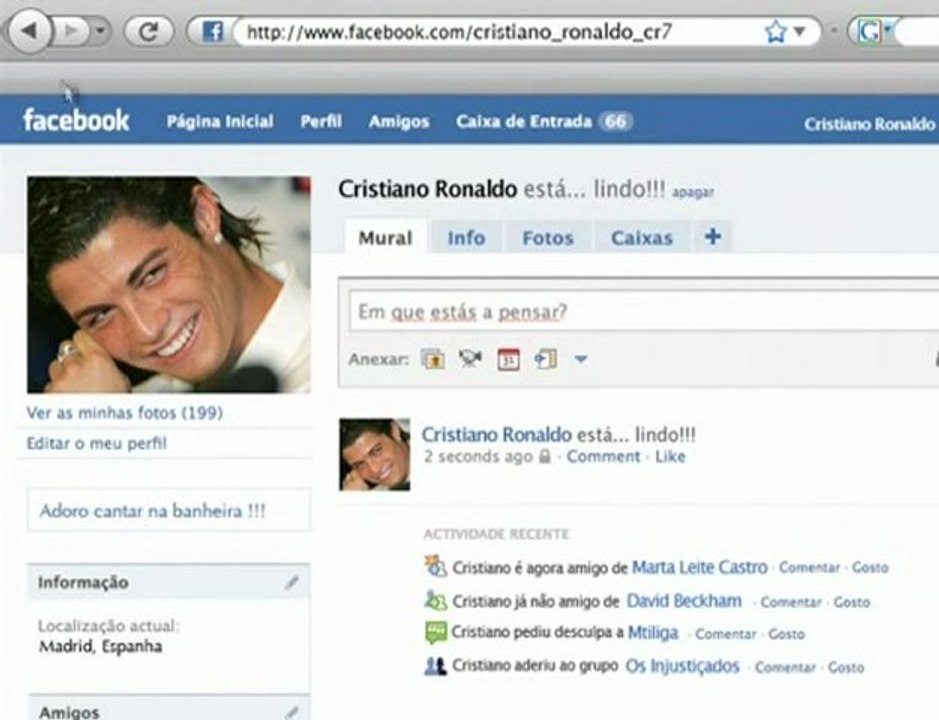
Task: Attach a video using the camera icon
Action: point(470,359)
